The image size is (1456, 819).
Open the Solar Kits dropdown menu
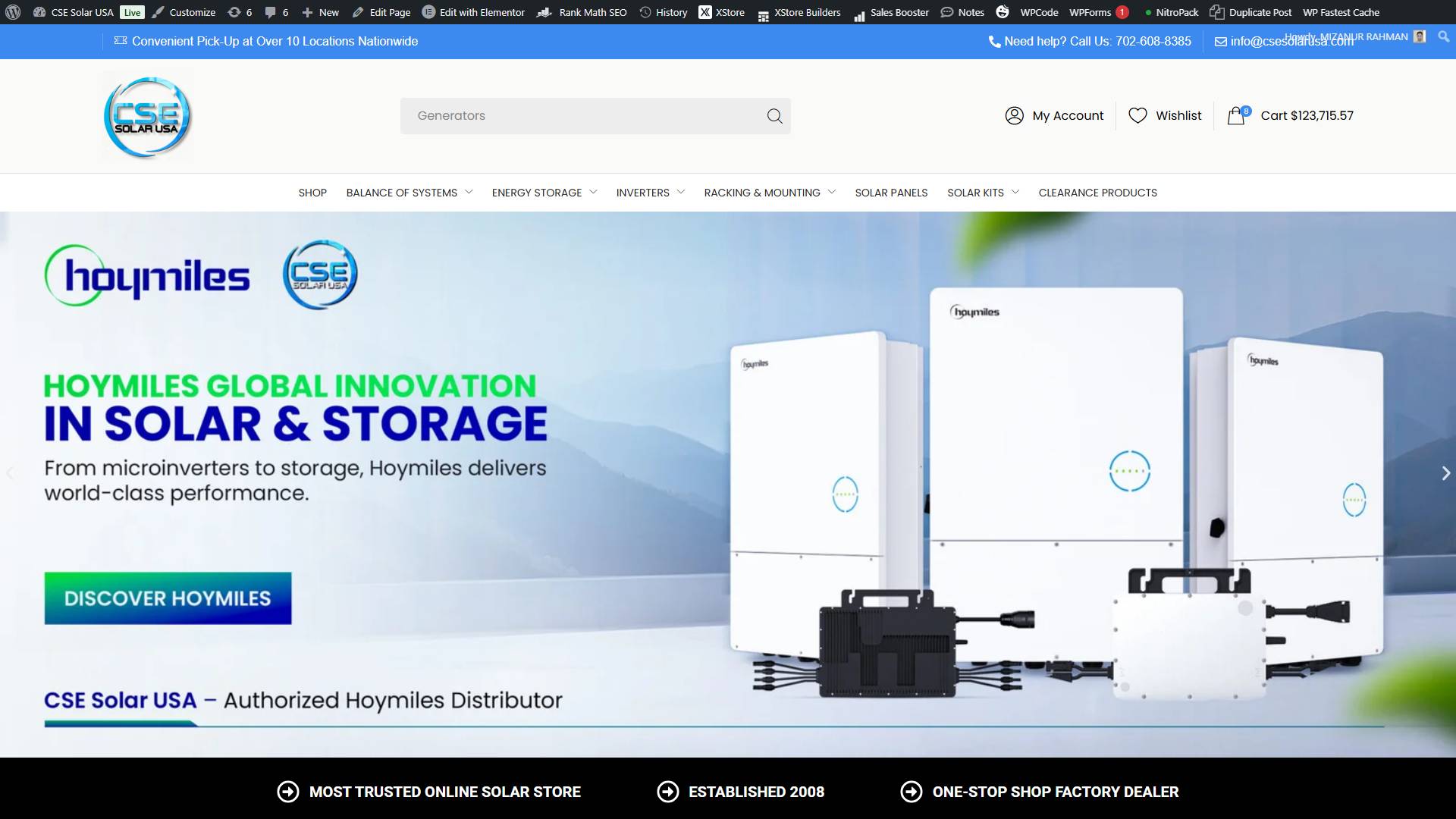[1015, 193]
